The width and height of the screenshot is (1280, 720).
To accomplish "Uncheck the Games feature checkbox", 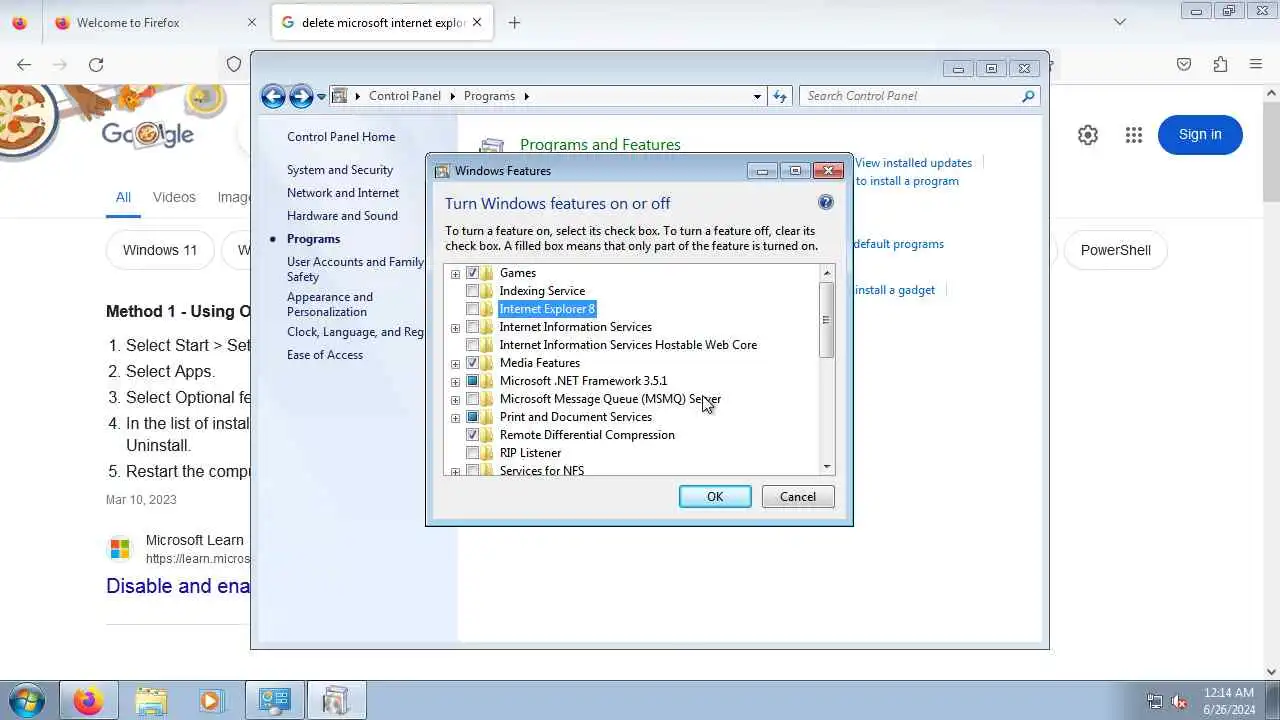I will [x=473, y=273].
